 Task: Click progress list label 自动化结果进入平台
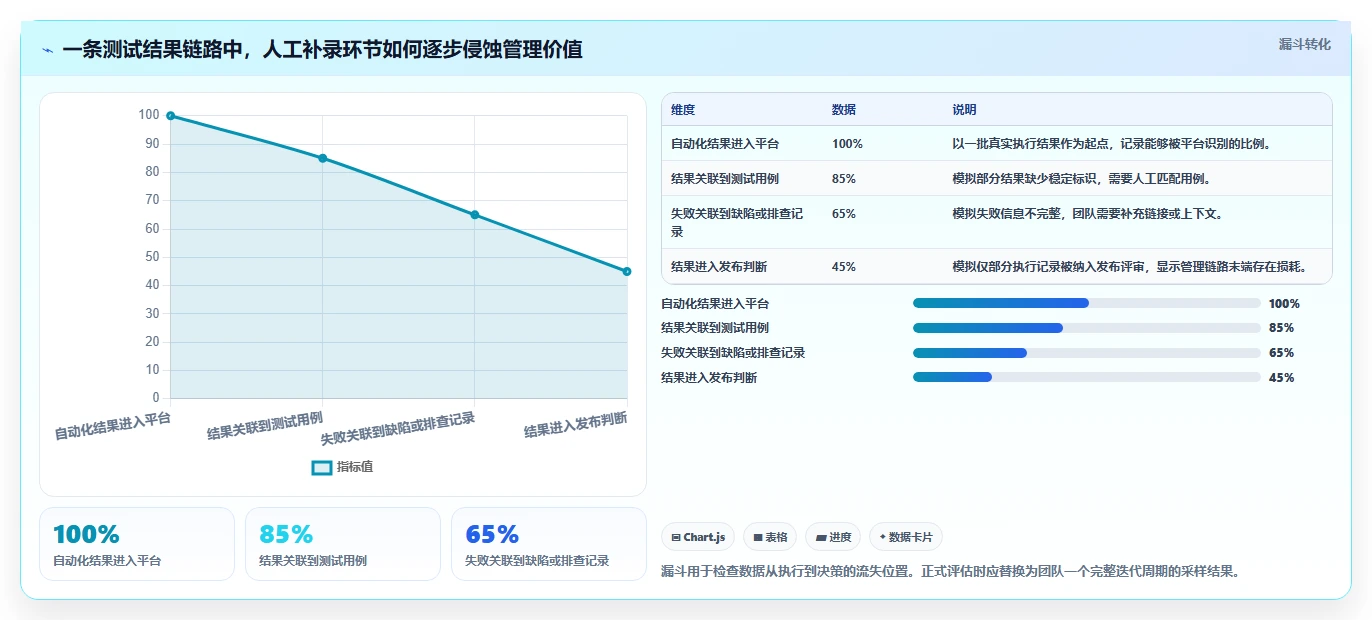pyautogui.click(x=715, y=304)
